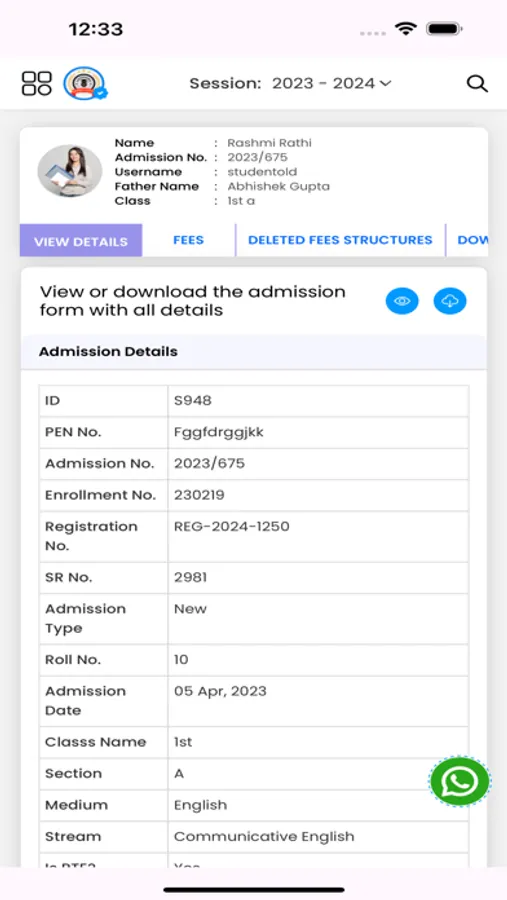Select PEN No. value Fggfdrggjkk
This screenshot has height=900, width=507.
coord(219,432)
